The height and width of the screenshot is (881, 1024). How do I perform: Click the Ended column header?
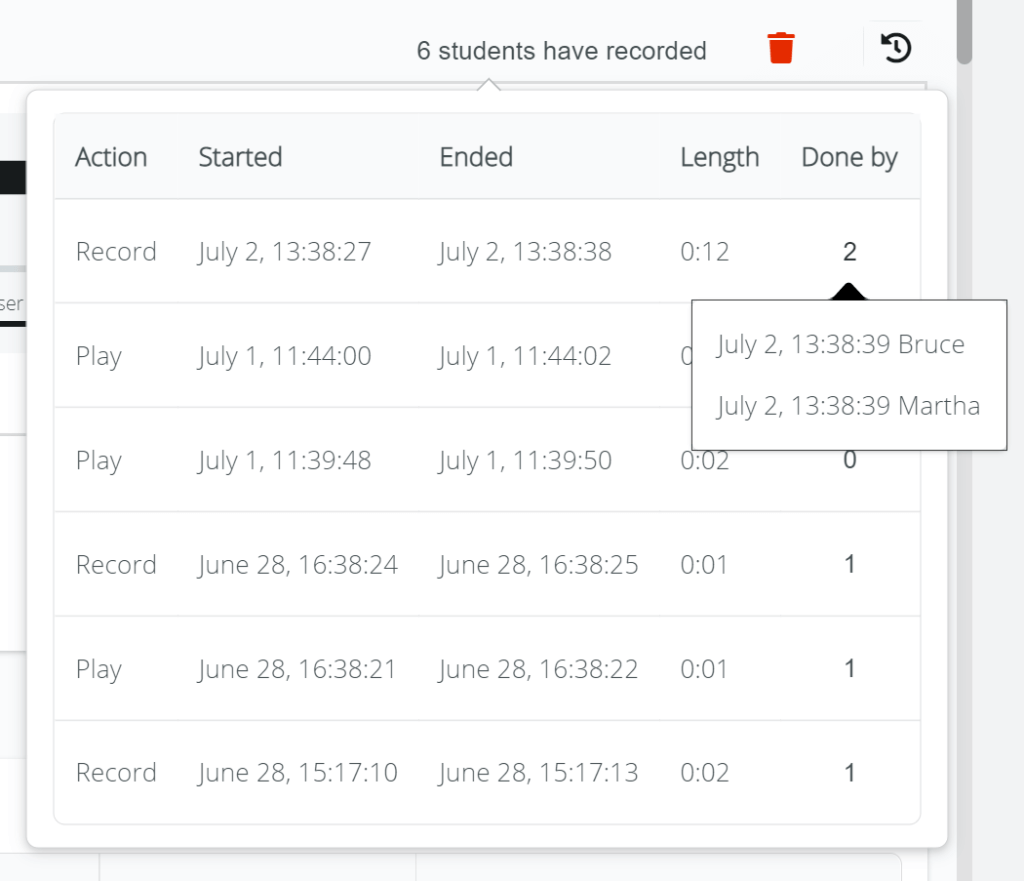tap(476, 157)
